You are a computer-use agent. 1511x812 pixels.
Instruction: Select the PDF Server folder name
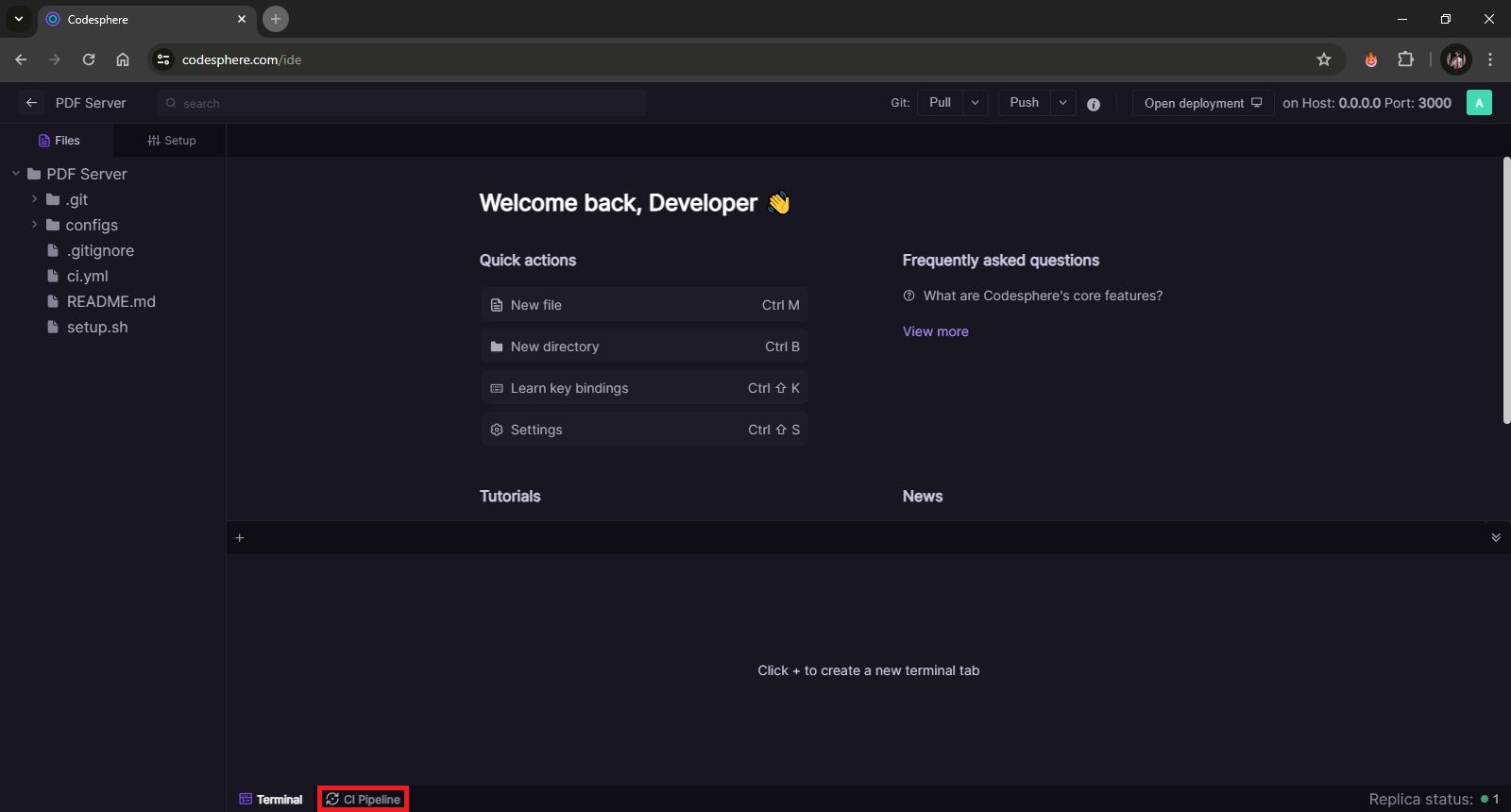87,174
